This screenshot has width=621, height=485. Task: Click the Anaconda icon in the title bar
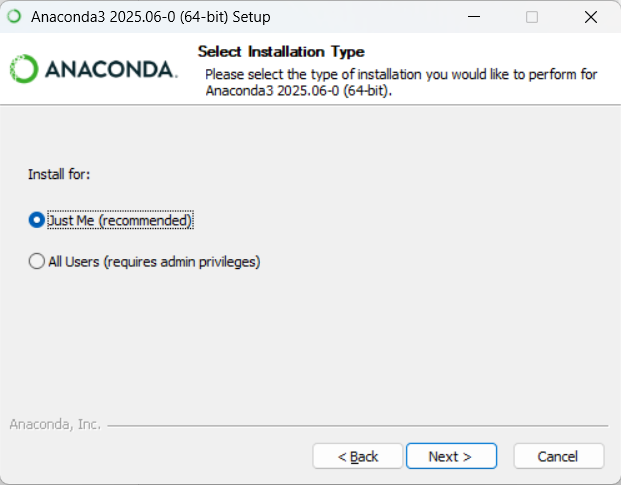[15, 17]
